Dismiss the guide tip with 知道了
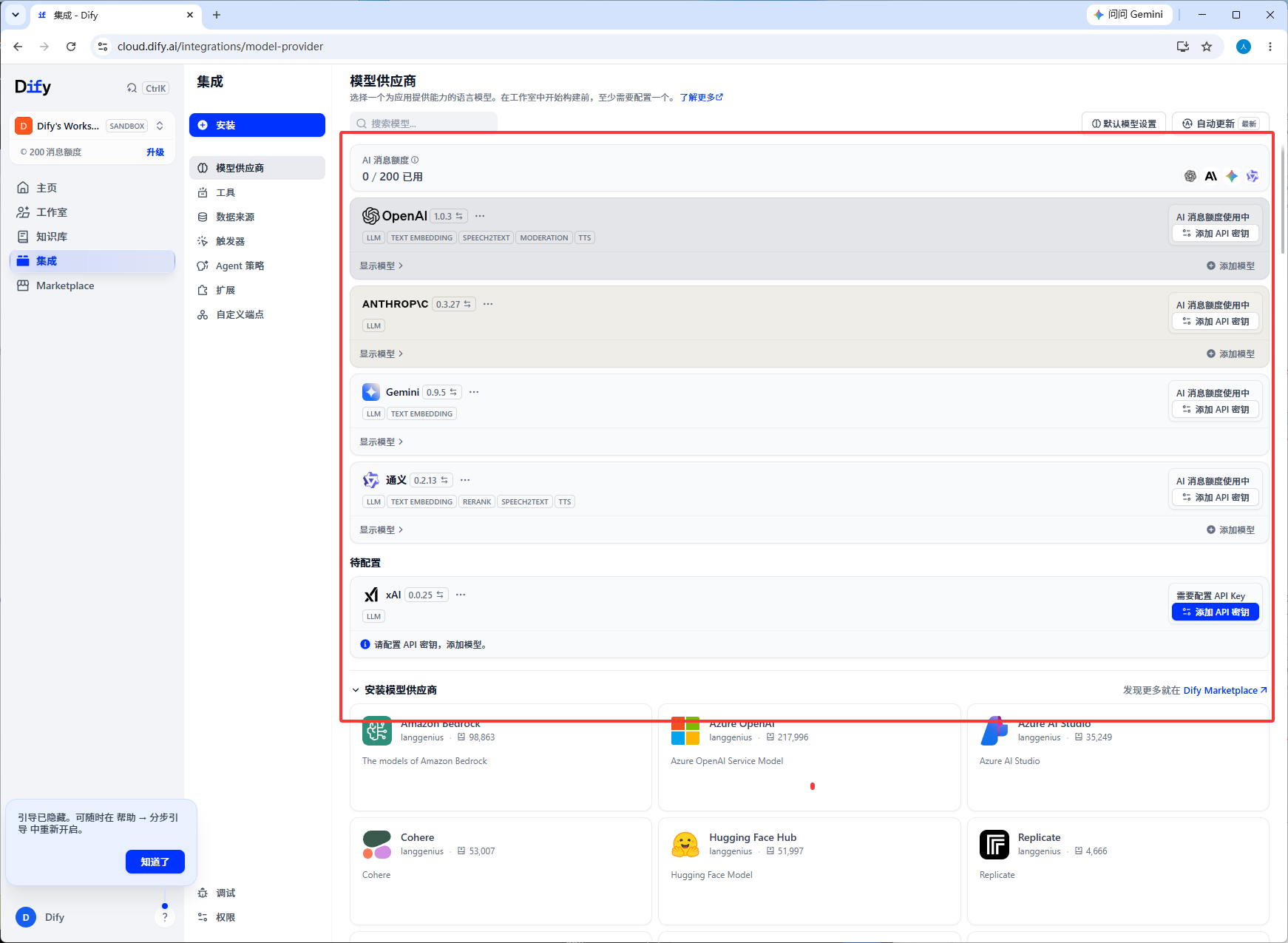 (x=155, y=862)
